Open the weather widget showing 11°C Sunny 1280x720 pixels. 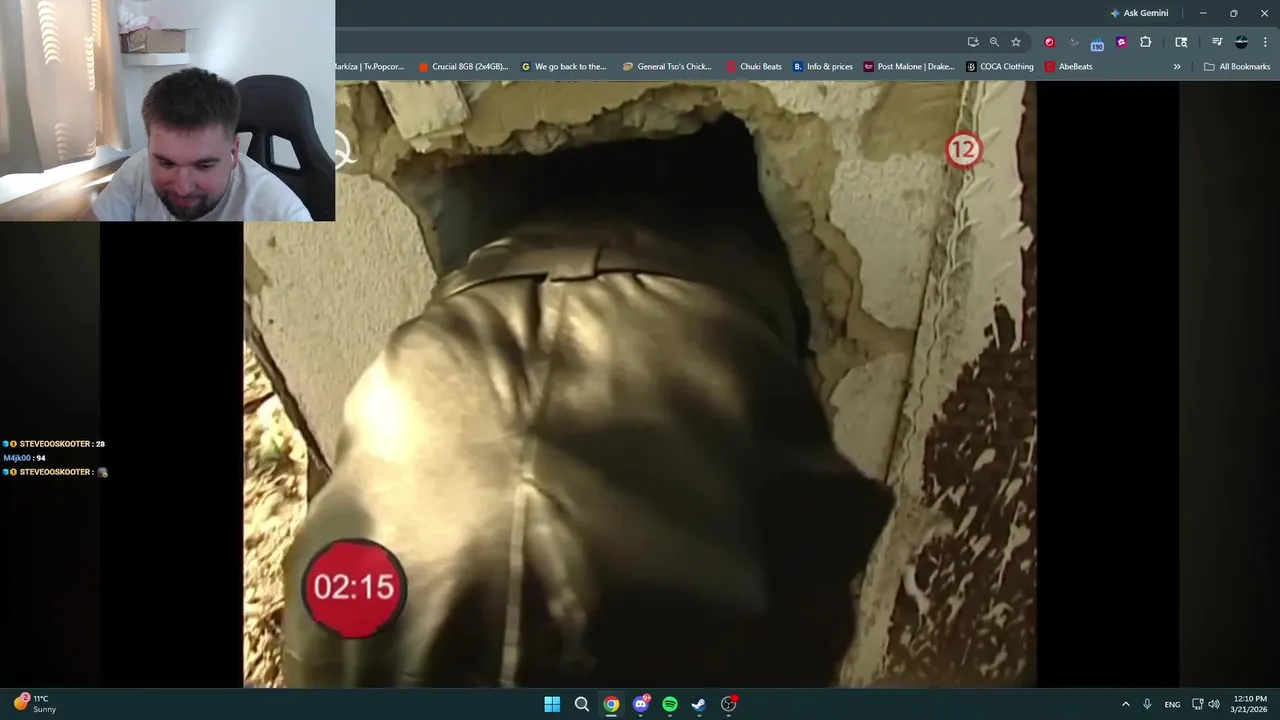[x=35, y=704]
